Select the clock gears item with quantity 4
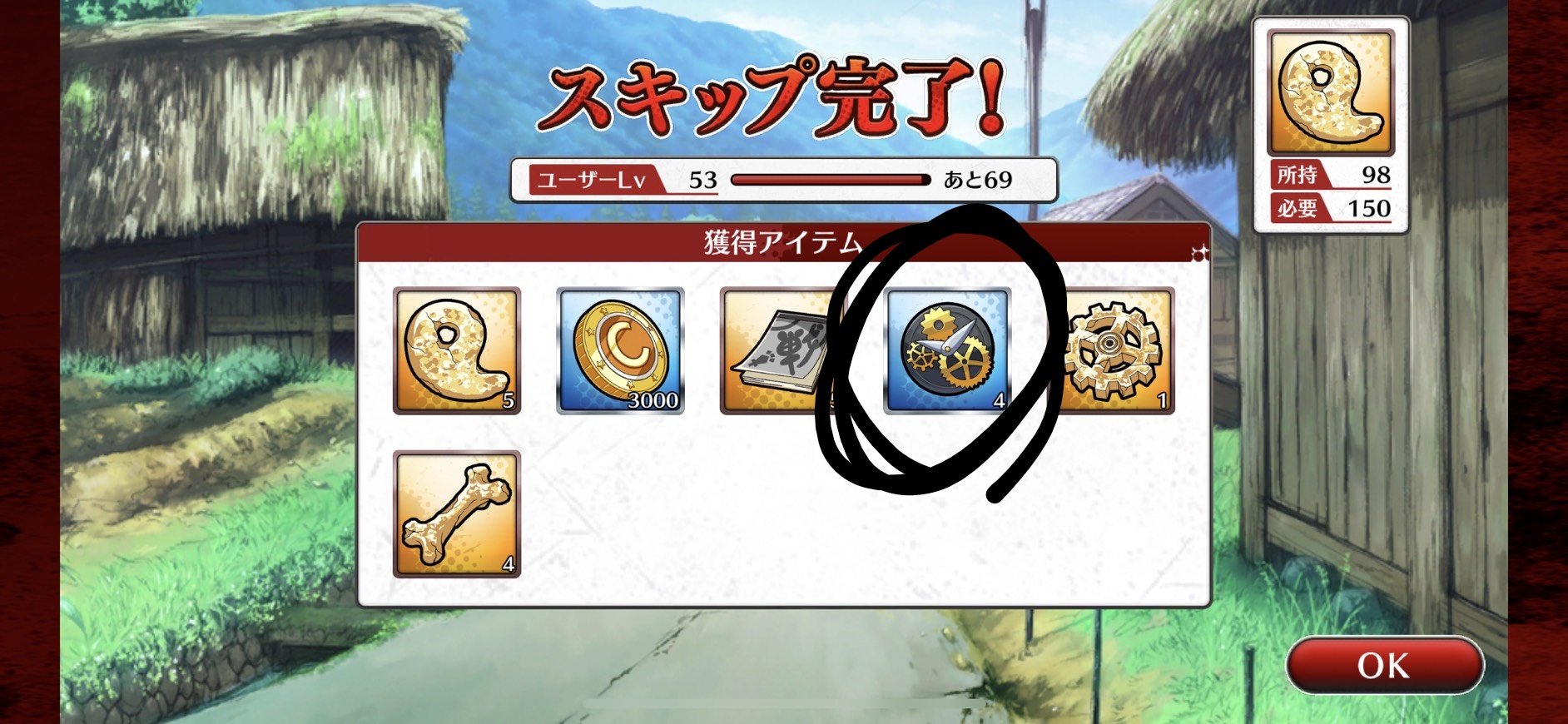This screenshot has width=1568, height=724. 947,350
